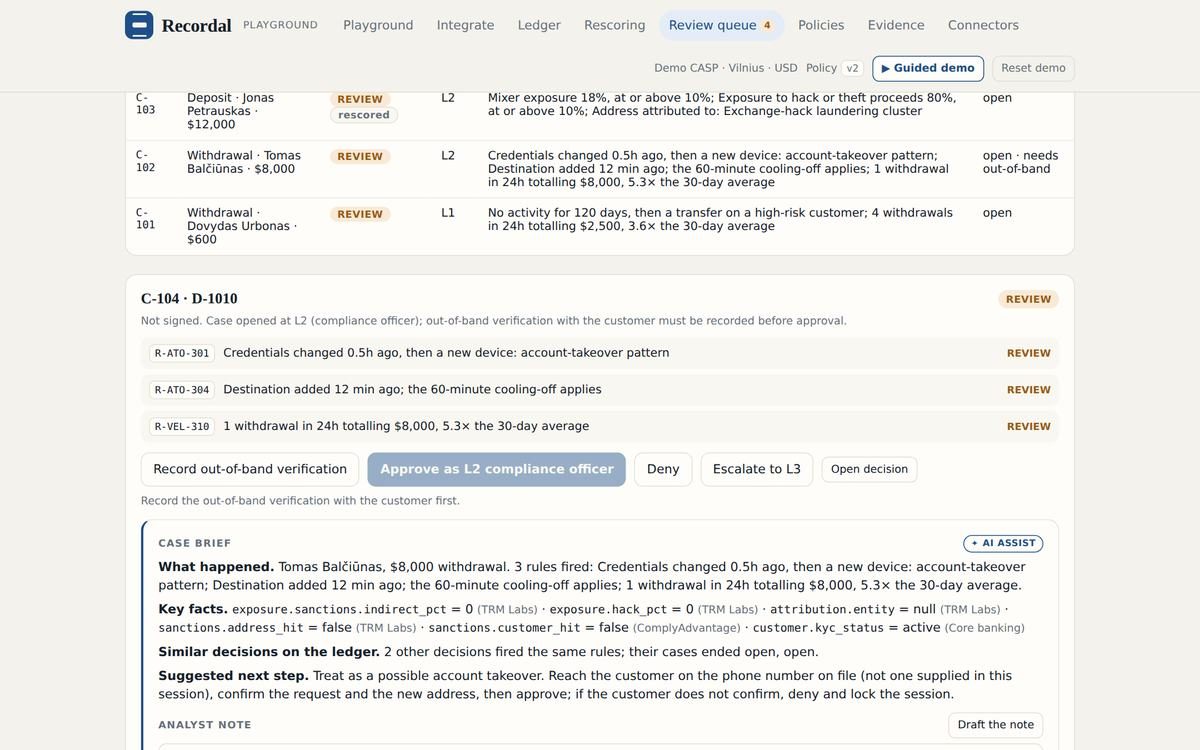Click REVIEW badge in Tomas Balčiūnas row
1200x750 pixels.
pos(360,156)
